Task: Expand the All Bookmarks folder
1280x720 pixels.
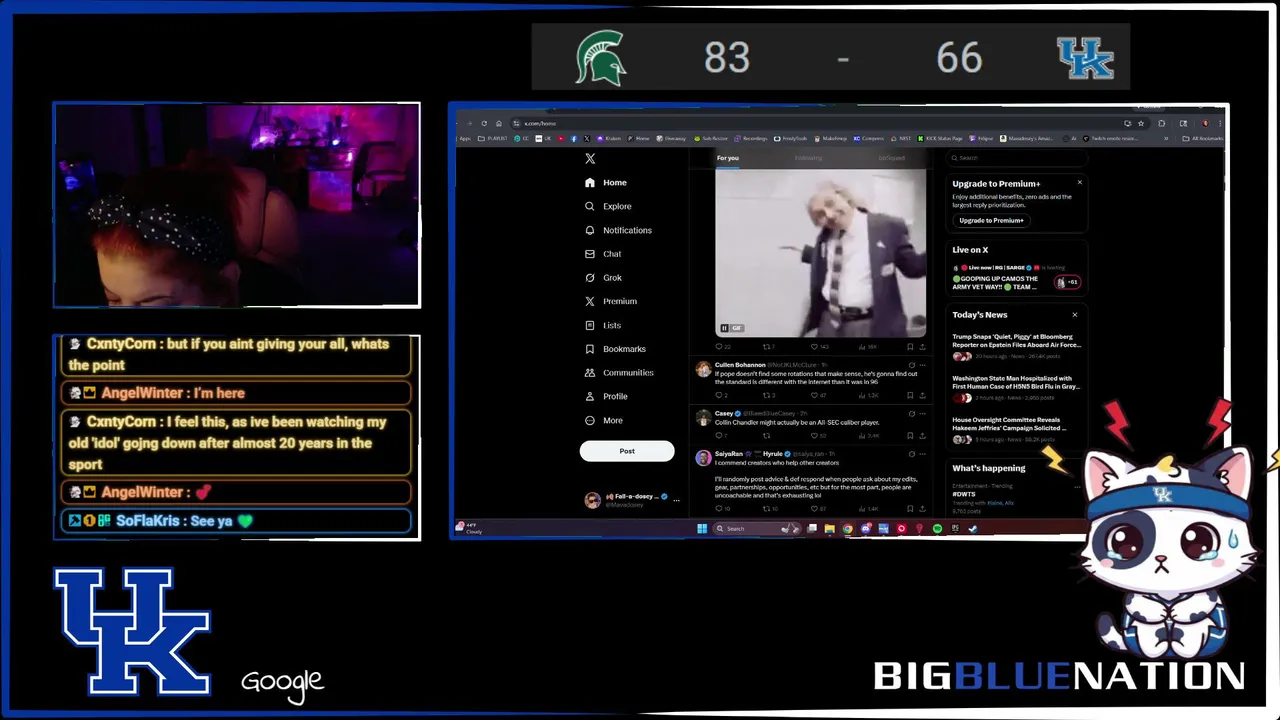Action: coord(1203,138)
